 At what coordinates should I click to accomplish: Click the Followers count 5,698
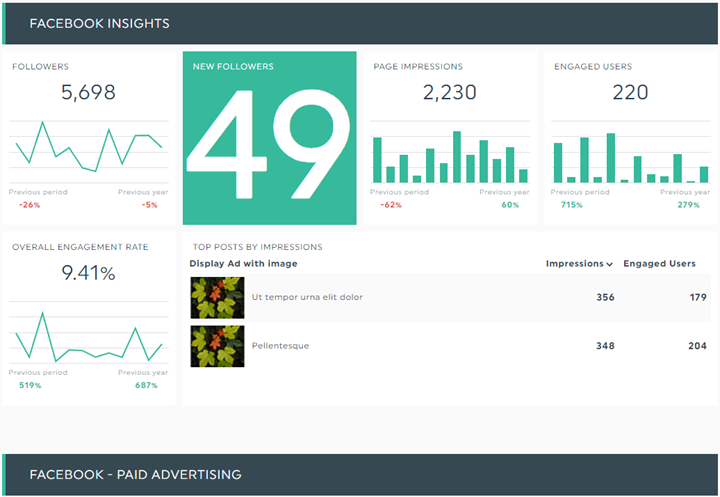[x=88, y=92]
